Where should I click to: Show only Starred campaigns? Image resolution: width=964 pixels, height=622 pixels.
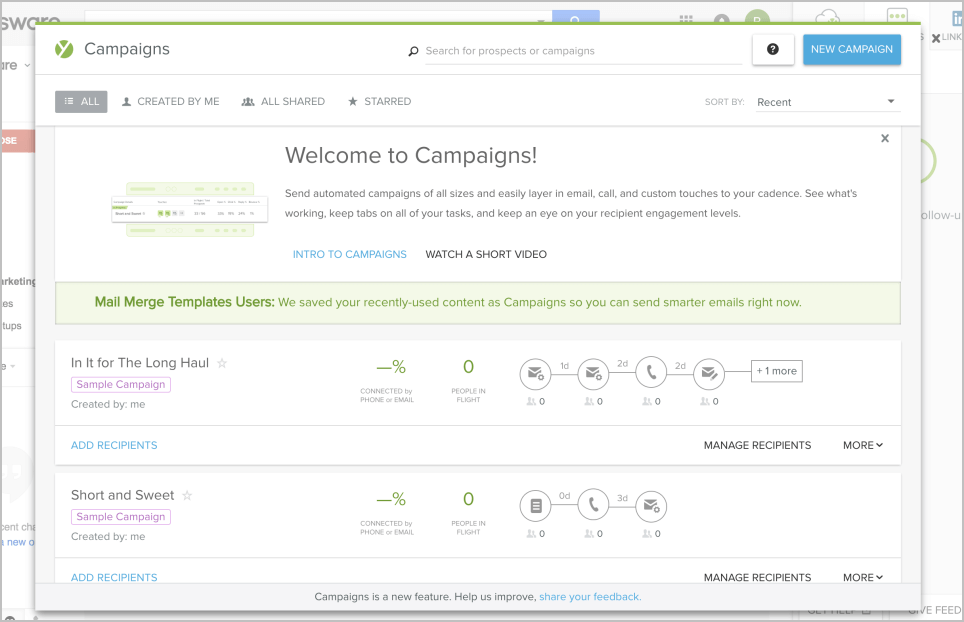pyautogui.click(x=379, y=102)
